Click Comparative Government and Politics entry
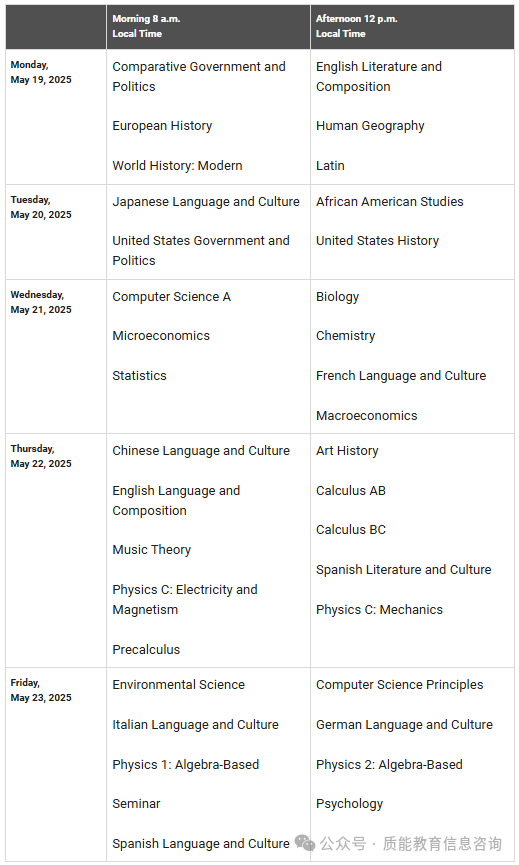The height and width of the screenshot is (865, 519). [199, 77]
